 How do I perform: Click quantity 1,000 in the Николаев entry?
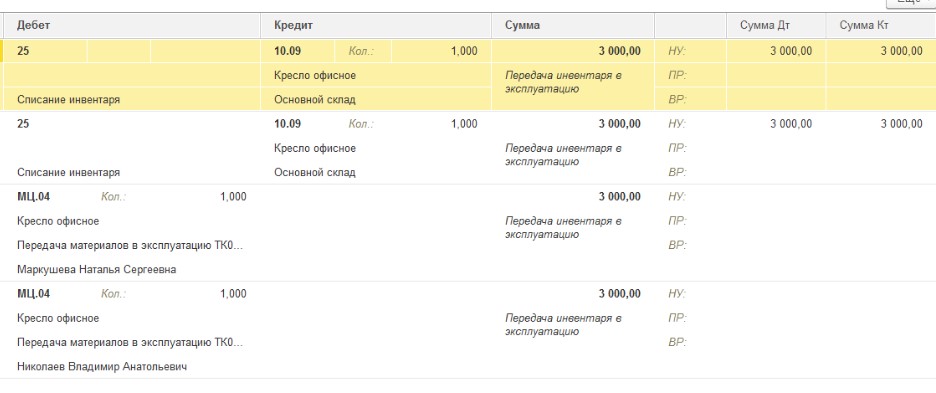click(233, 294)
